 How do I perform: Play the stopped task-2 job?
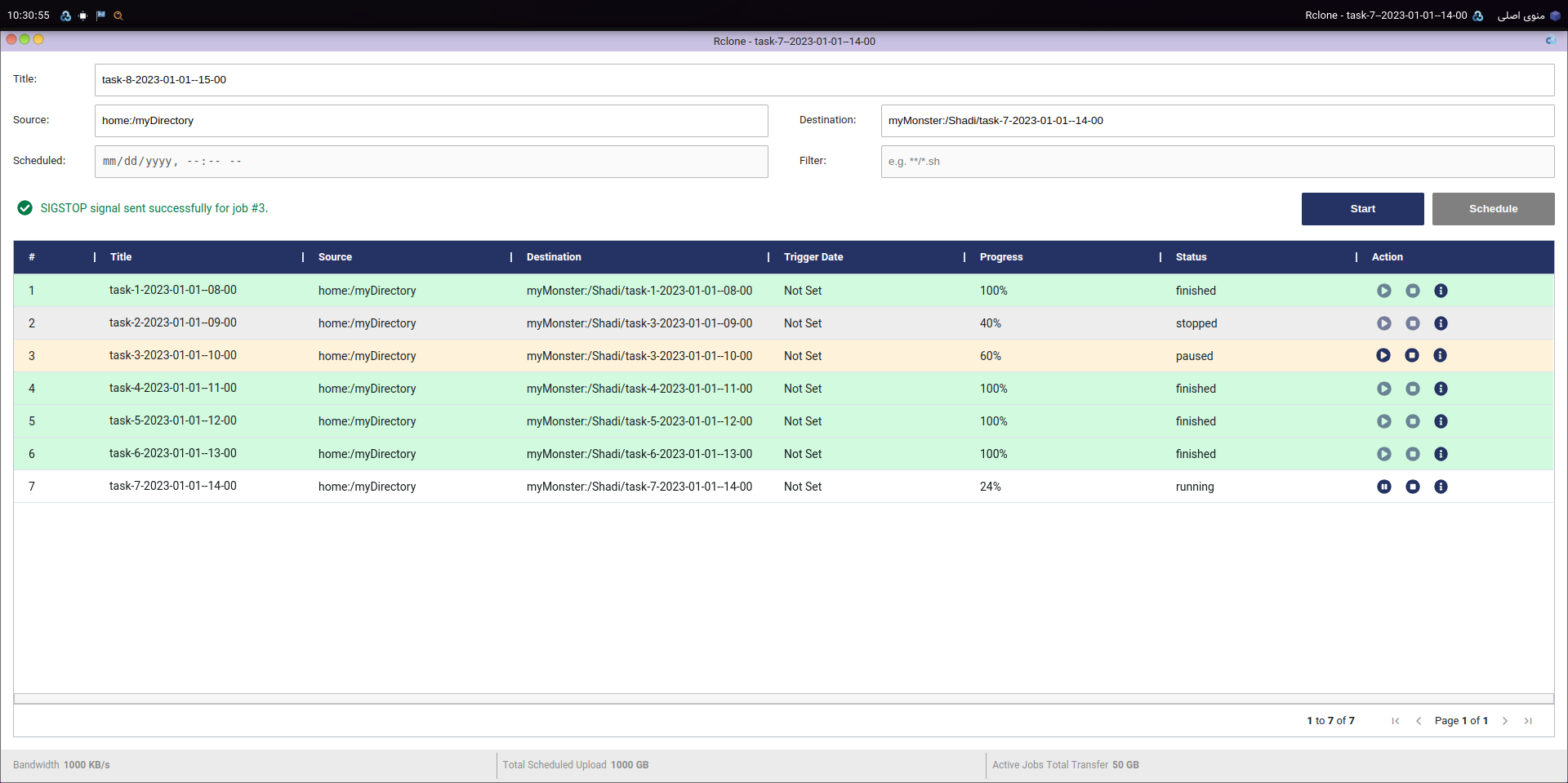pos(1383,323)
